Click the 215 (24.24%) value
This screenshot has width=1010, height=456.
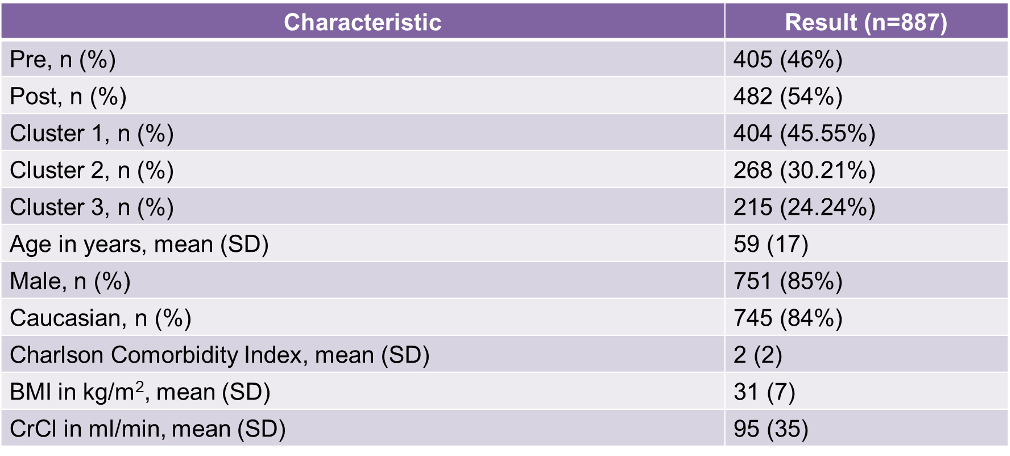805,207
